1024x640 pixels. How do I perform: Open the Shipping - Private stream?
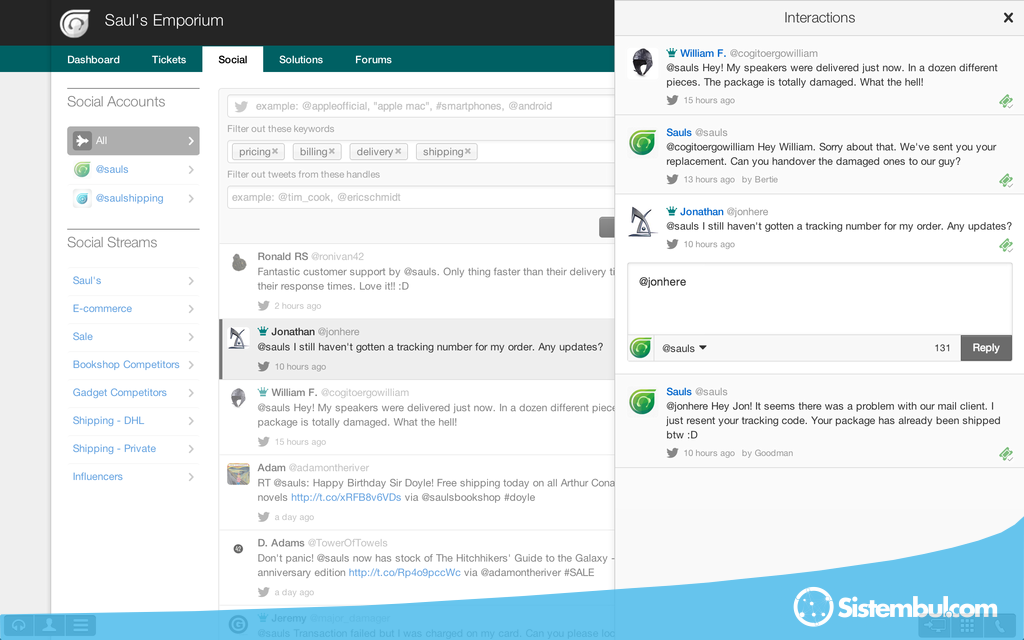pyautogui.click(x=114, y=449)
